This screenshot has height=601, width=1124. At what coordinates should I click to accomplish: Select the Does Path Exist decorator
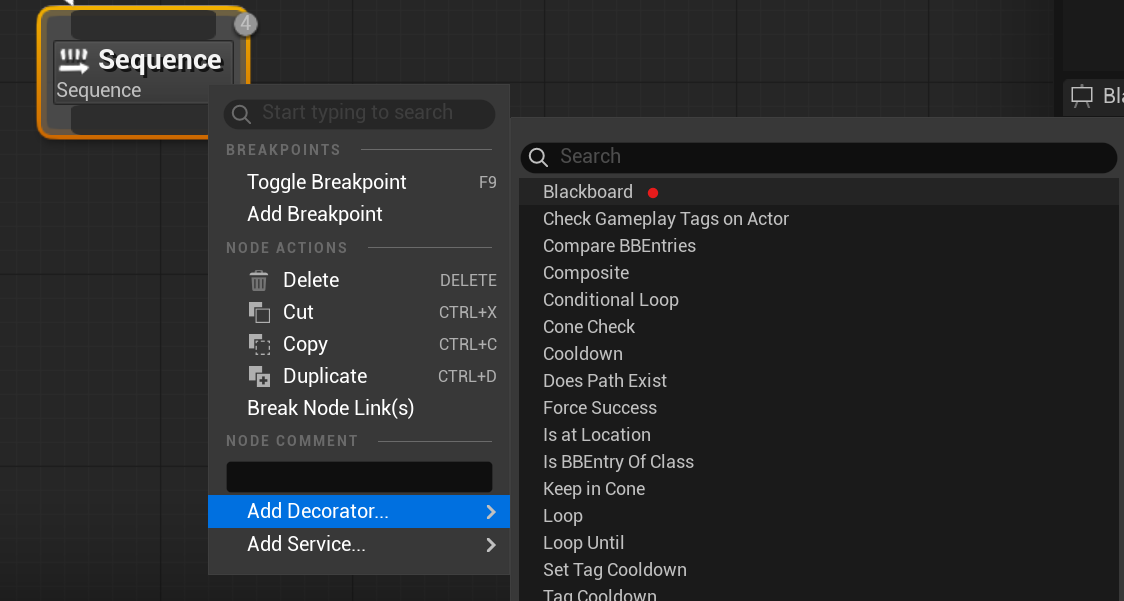pos(604,381)
